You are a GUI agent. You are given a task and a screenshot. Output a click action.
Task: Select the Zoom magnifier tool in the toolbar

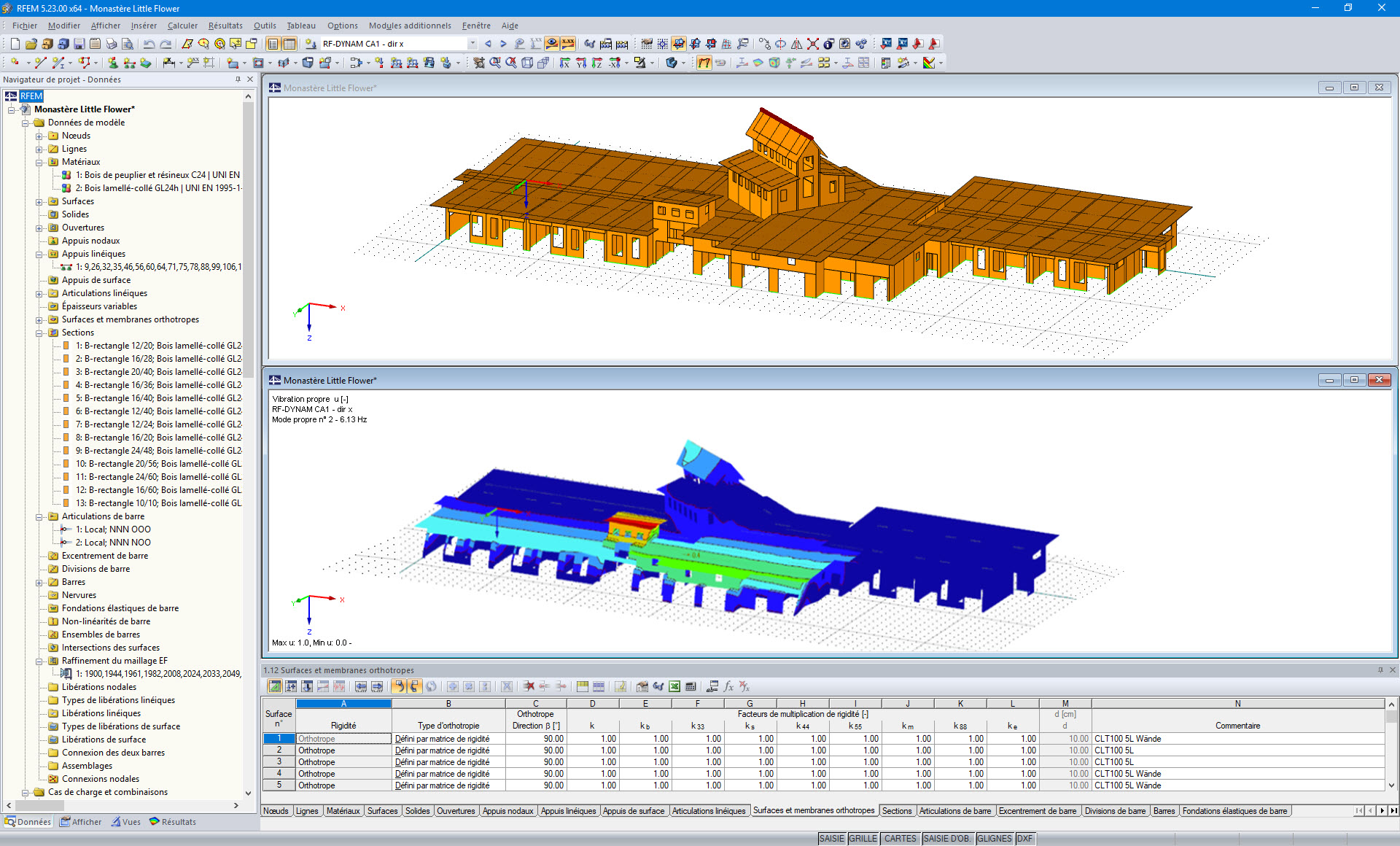tap(494, 63)
